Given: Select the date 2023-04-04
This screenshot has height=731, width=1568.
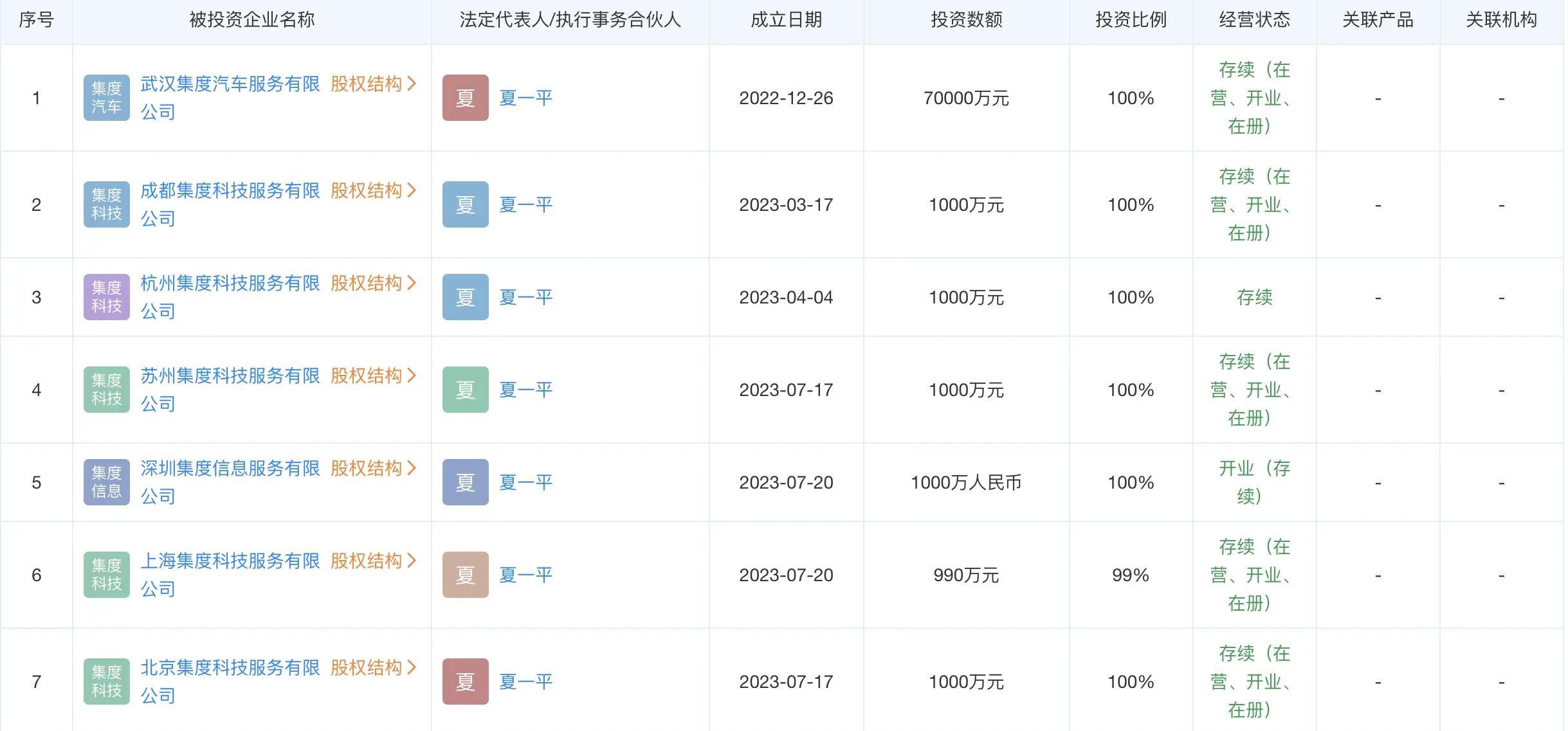Looking at the screenshot, I should (786, 297).
